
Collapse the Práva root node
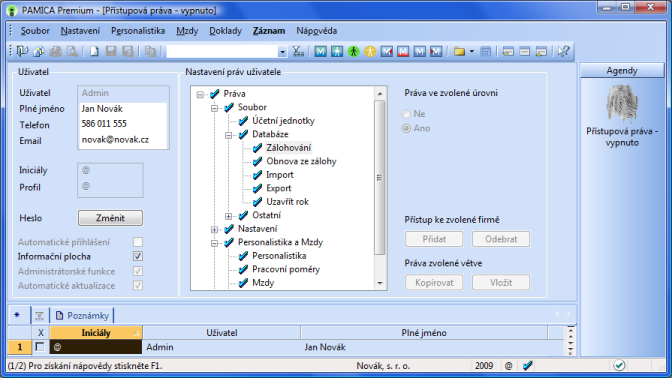[x=200, y=94]
